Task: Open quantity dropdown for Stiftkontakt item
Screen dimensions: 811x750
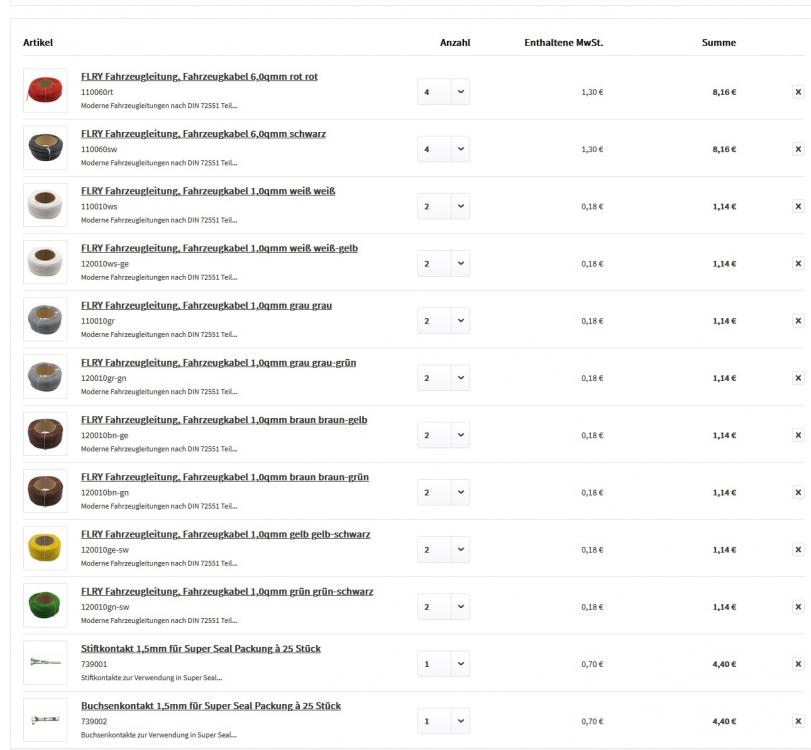Action: click(460, 664)
